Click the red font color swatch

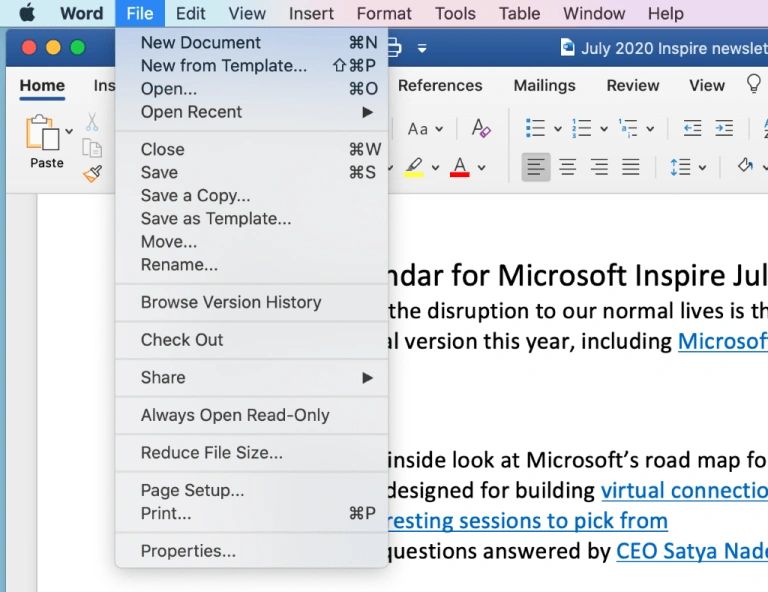[460, 167]
